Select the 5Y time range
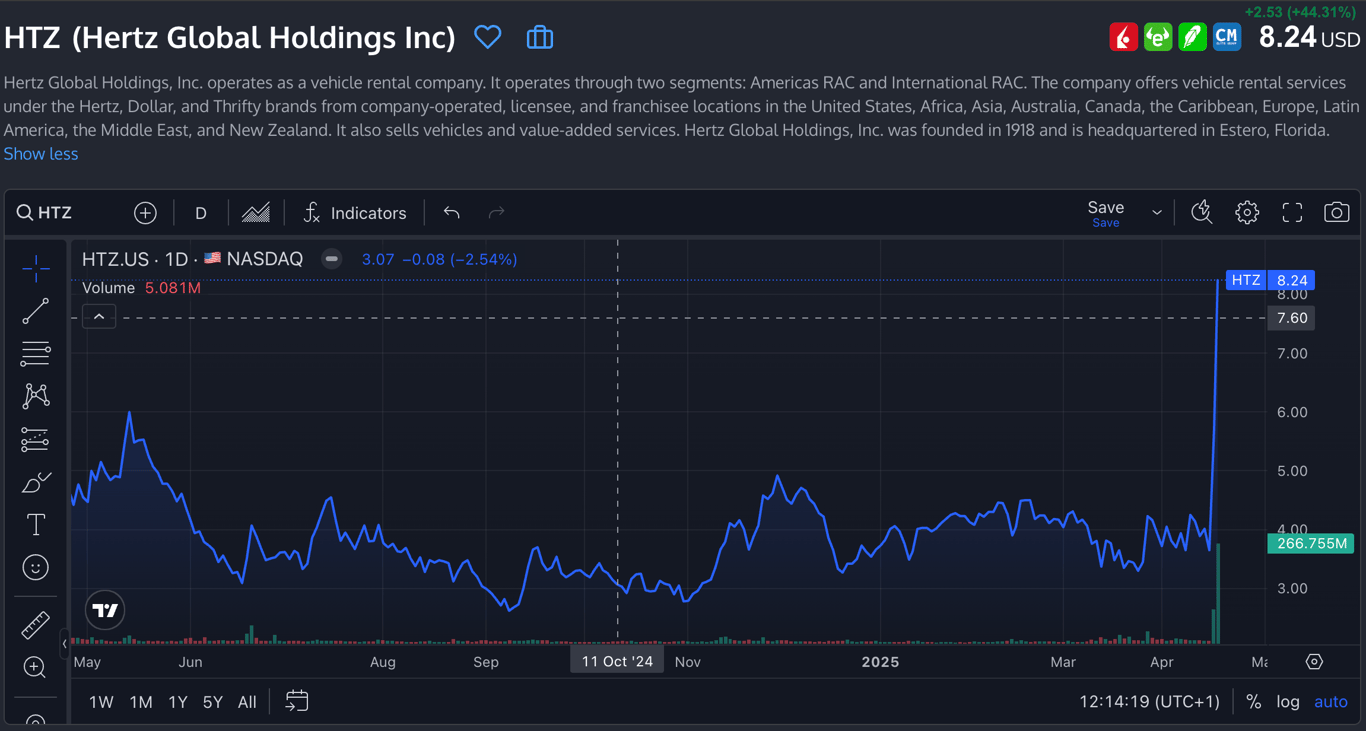Image resolution: width=1366 pixels, height=731 pixels. coord(213,702)
